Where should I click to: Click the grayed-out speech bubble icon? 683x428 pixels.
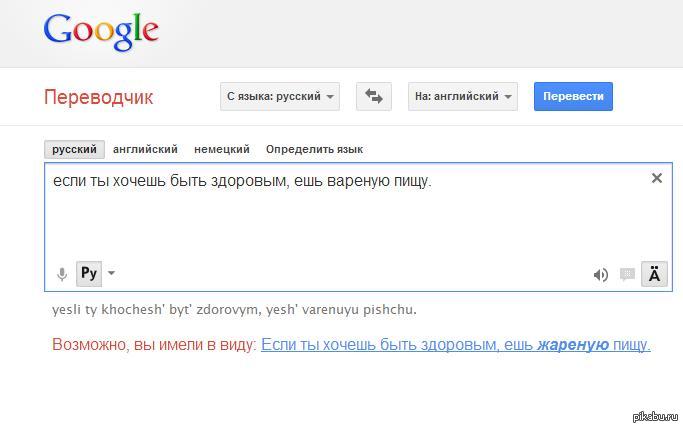tap(627, 275)
